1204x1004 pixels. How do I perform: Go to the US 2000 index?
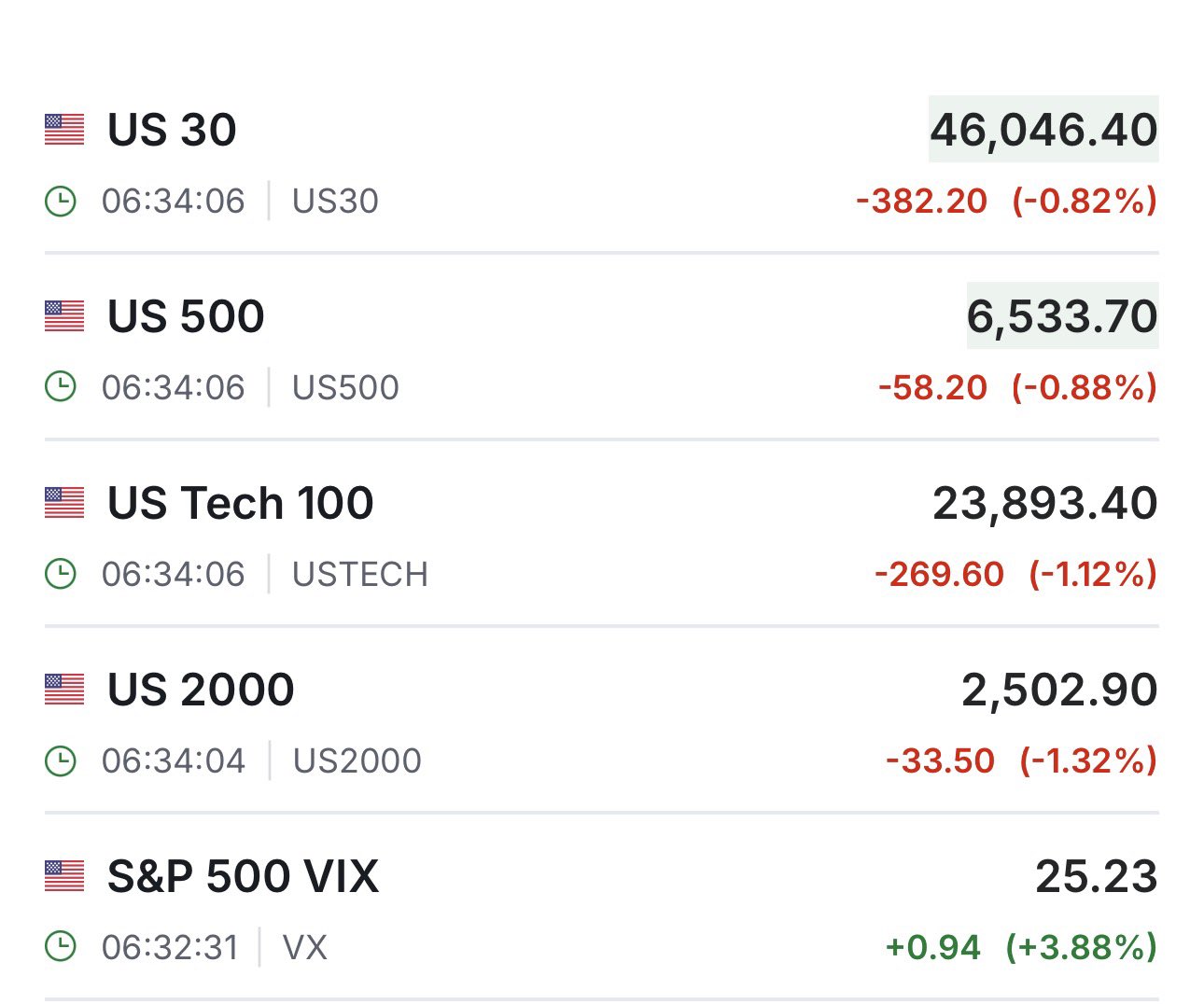click(201, 690)
